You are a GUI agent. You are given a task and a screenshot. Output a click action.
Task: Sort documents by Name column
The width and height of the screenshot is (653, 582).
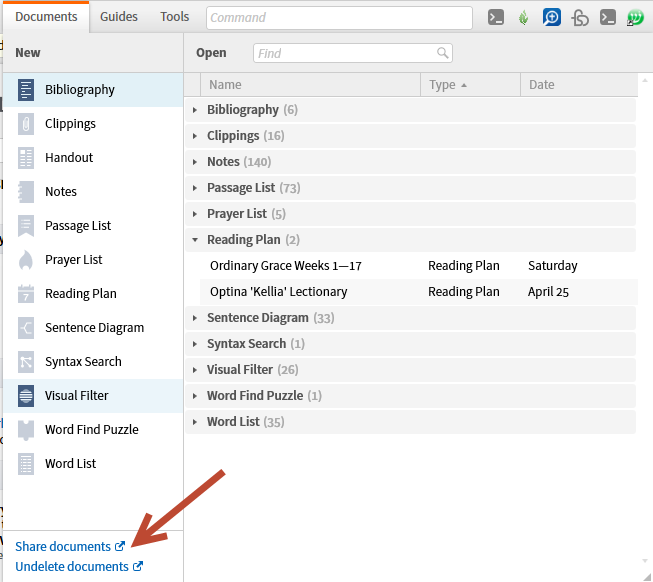pyautogui.click(x=310, y=85)
